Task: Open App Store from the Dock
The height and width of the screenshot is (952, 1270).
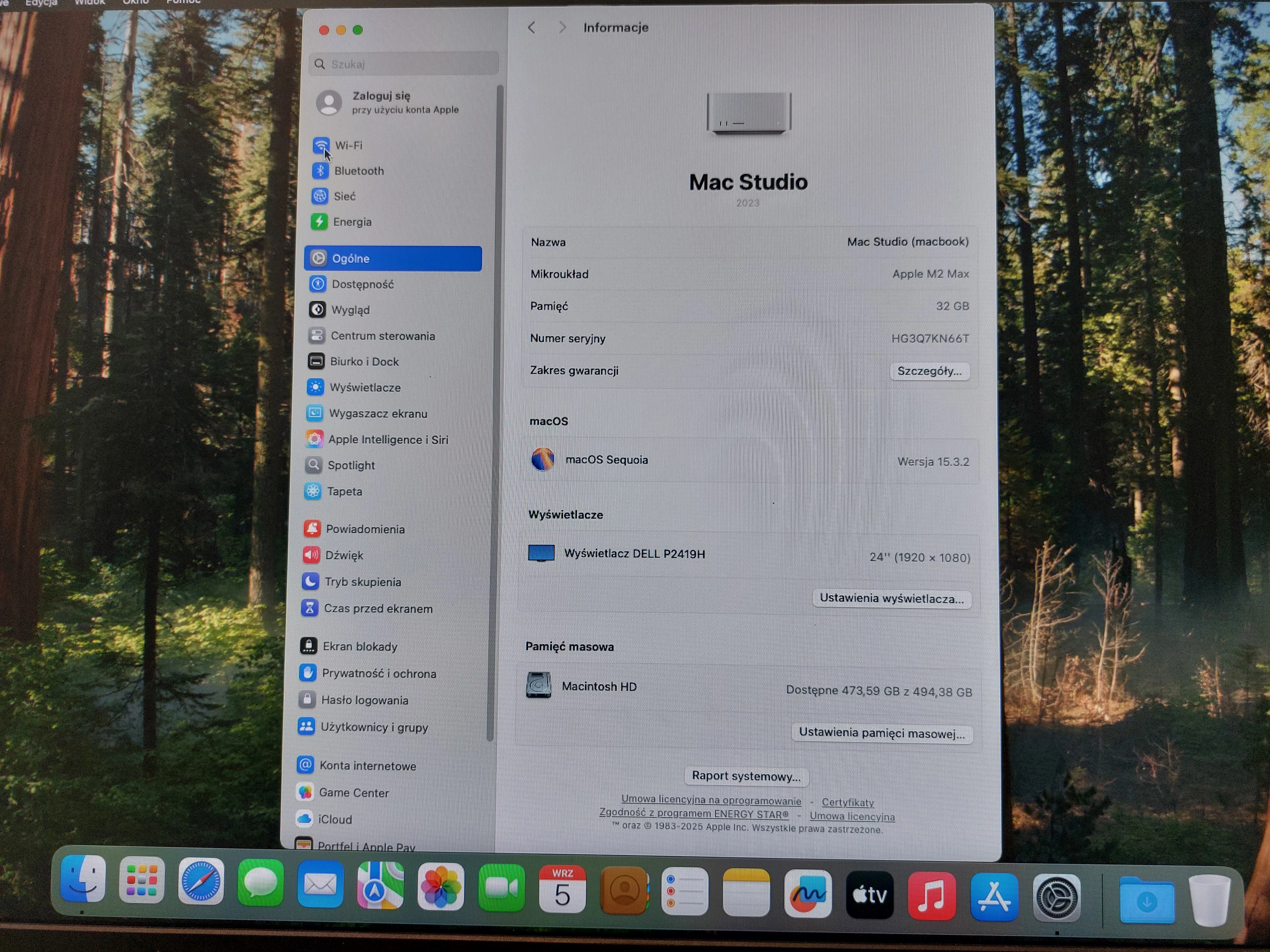Action: tap(995, 897)
